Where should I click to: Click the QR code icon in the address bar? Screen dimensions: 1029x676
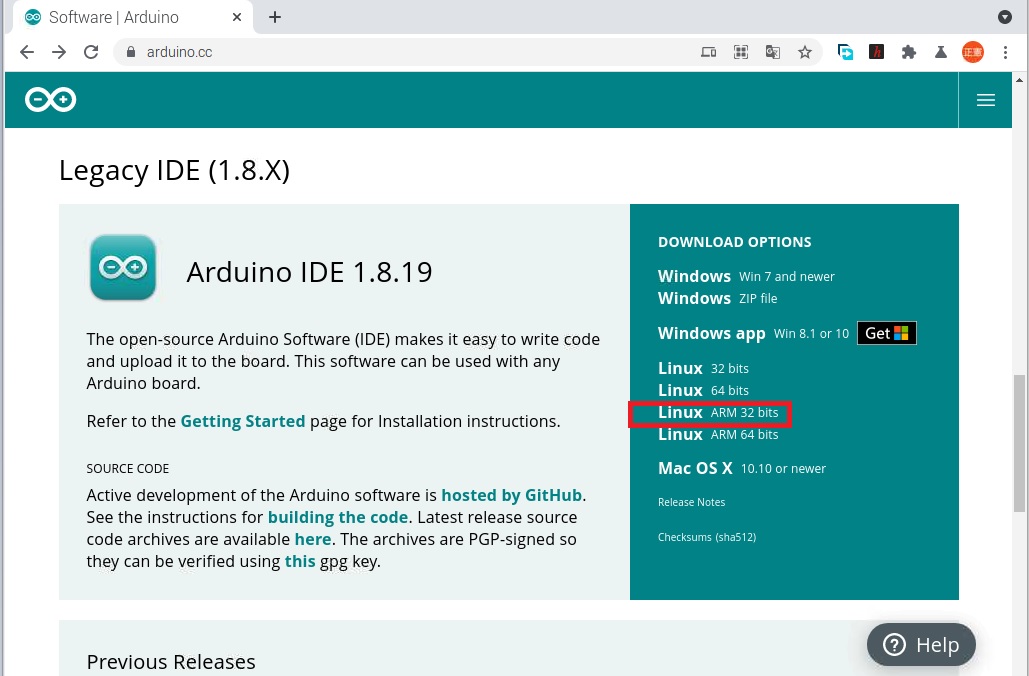(740, 53)
